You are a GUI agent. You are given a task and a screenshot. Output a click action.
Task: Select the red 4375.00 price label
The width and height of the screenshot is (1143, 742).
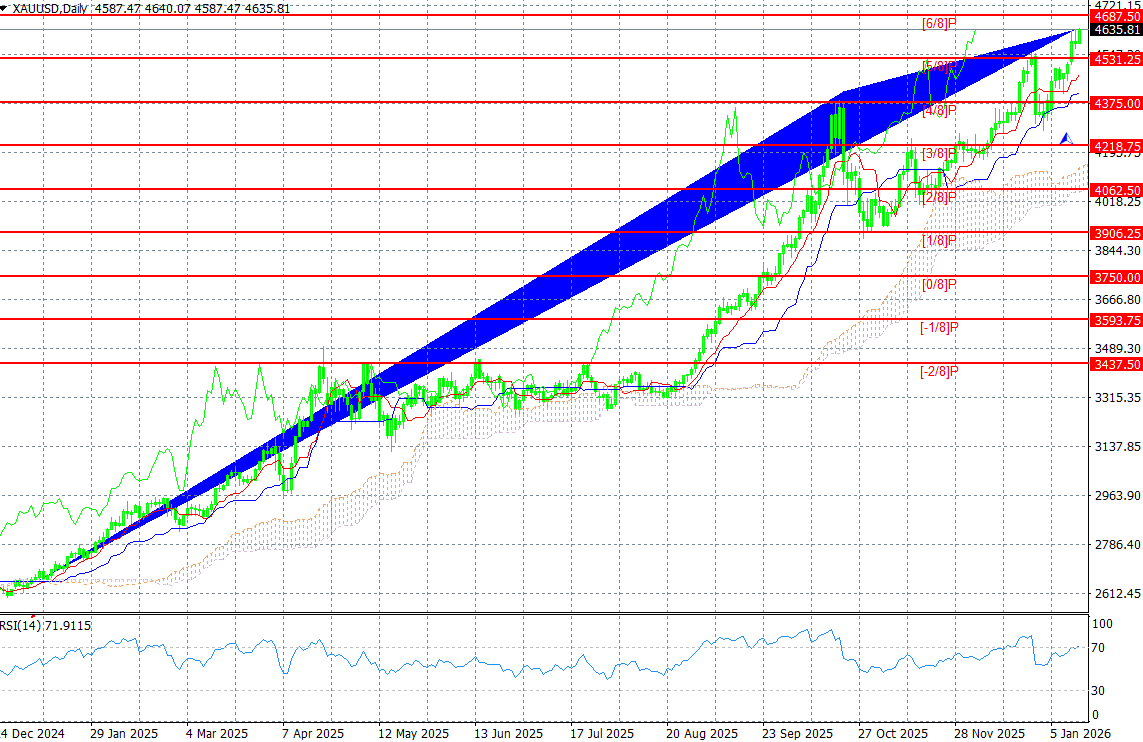point(1116,104)
